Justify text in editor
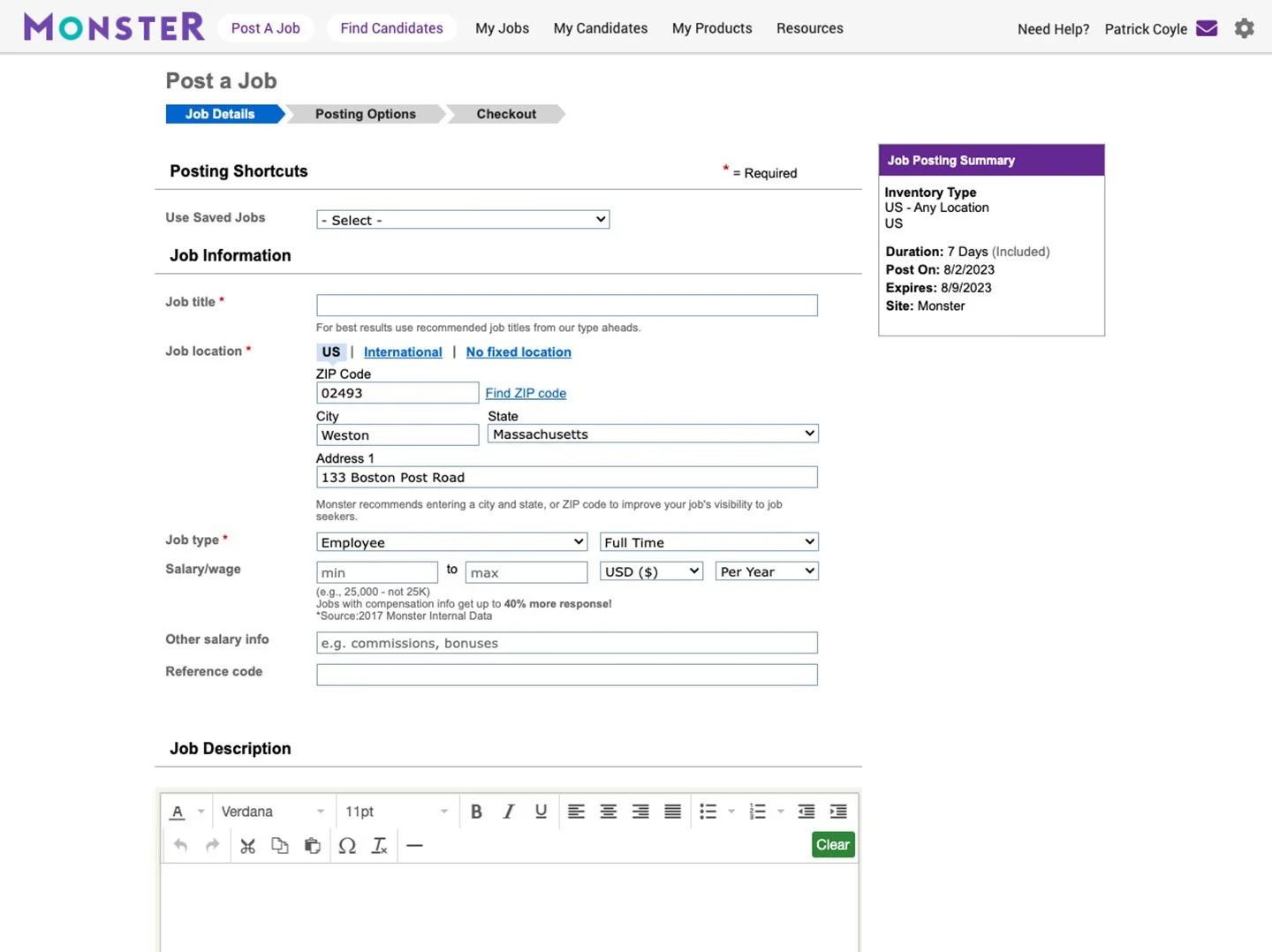Viewport: 1272px width, 952px height. point(673,812)
